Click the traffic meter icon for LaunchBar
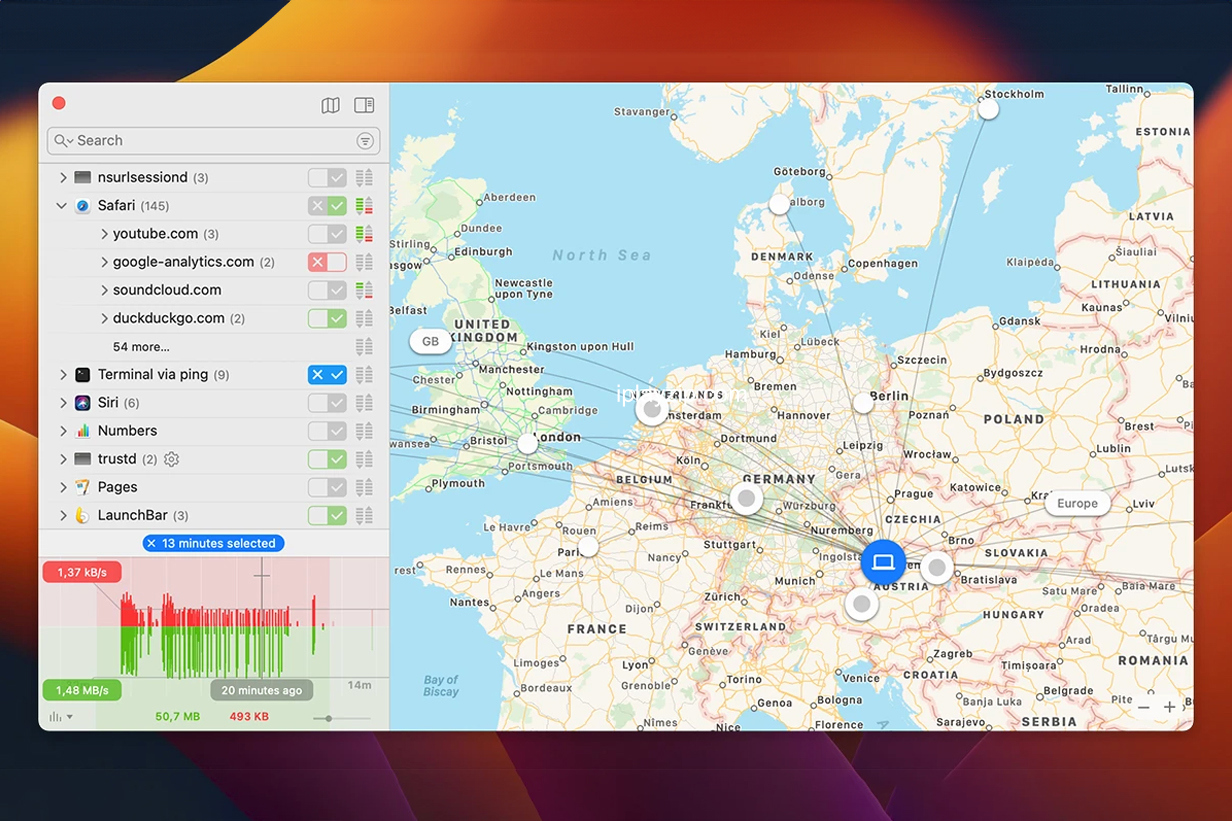 point(364,516)
